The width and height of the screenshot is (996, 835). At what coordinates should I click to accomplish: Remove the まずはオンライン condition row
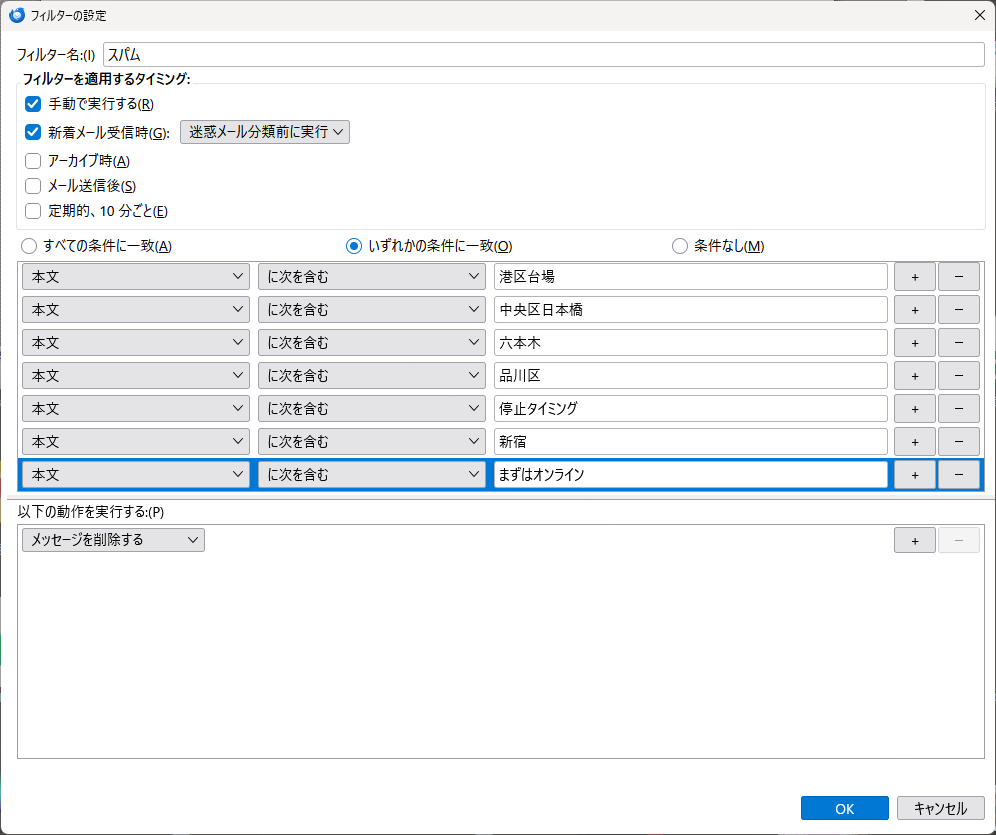pos(959,475)
